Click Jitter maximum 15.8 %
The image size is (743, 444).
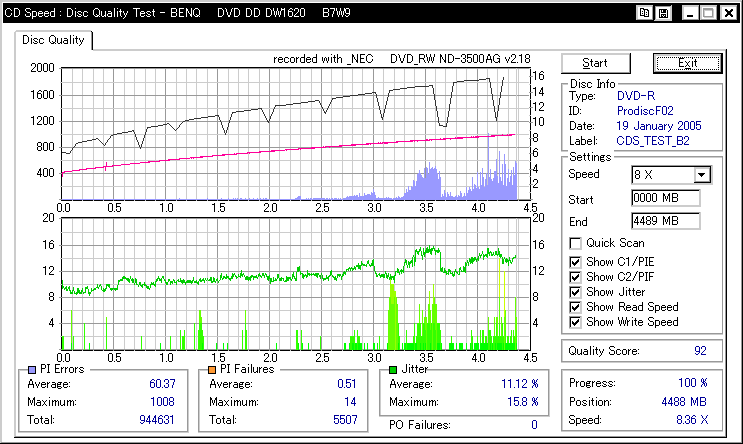click(x=523, y=402)
